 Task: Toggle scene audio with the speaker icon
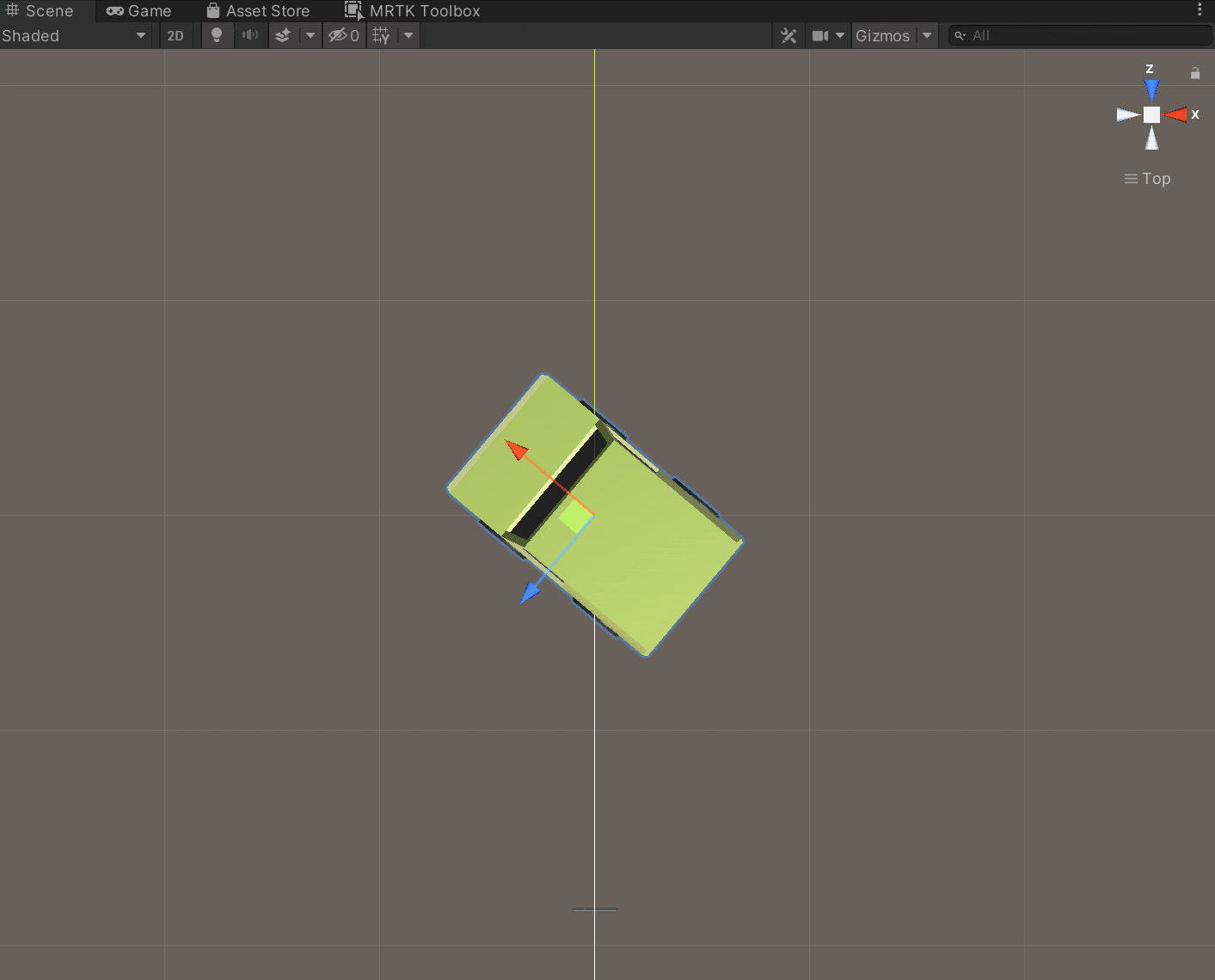point(250,35)
